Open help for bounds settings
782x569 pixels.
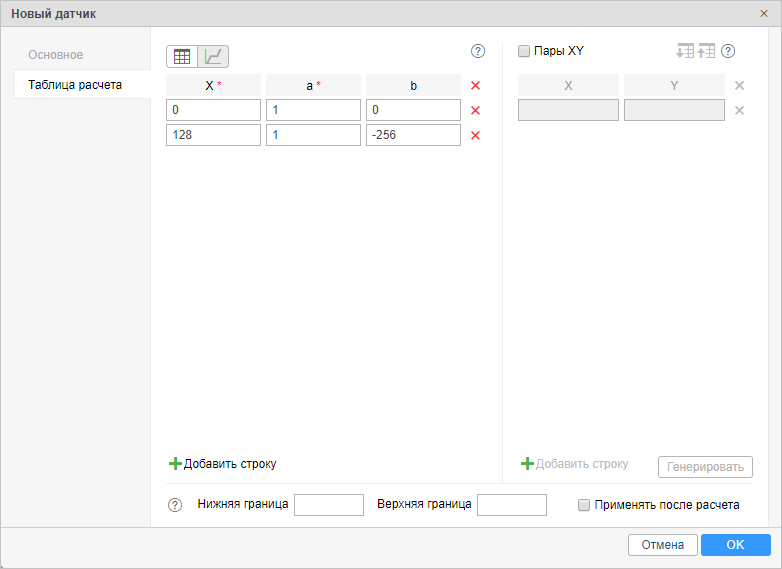[x=175, y=505]
